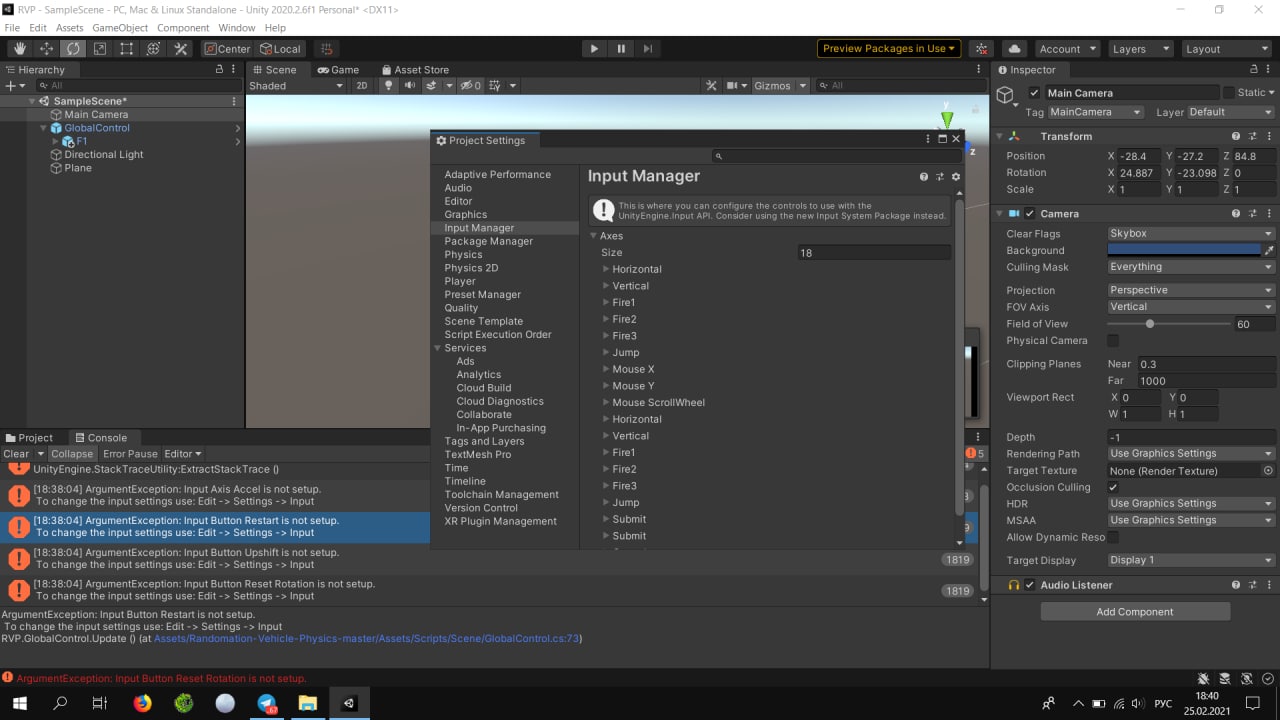
Task: Click the Play button
Action: pyautogui.click(x=594, y=48)
